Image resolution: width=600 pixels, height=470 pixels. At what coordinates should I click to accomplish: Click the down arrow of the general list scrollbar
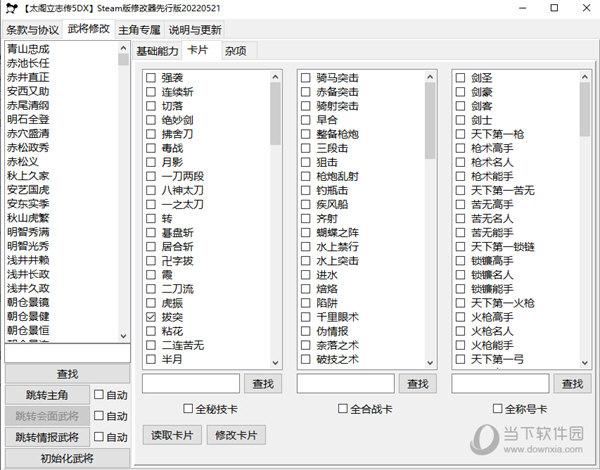tap(123, 337)
